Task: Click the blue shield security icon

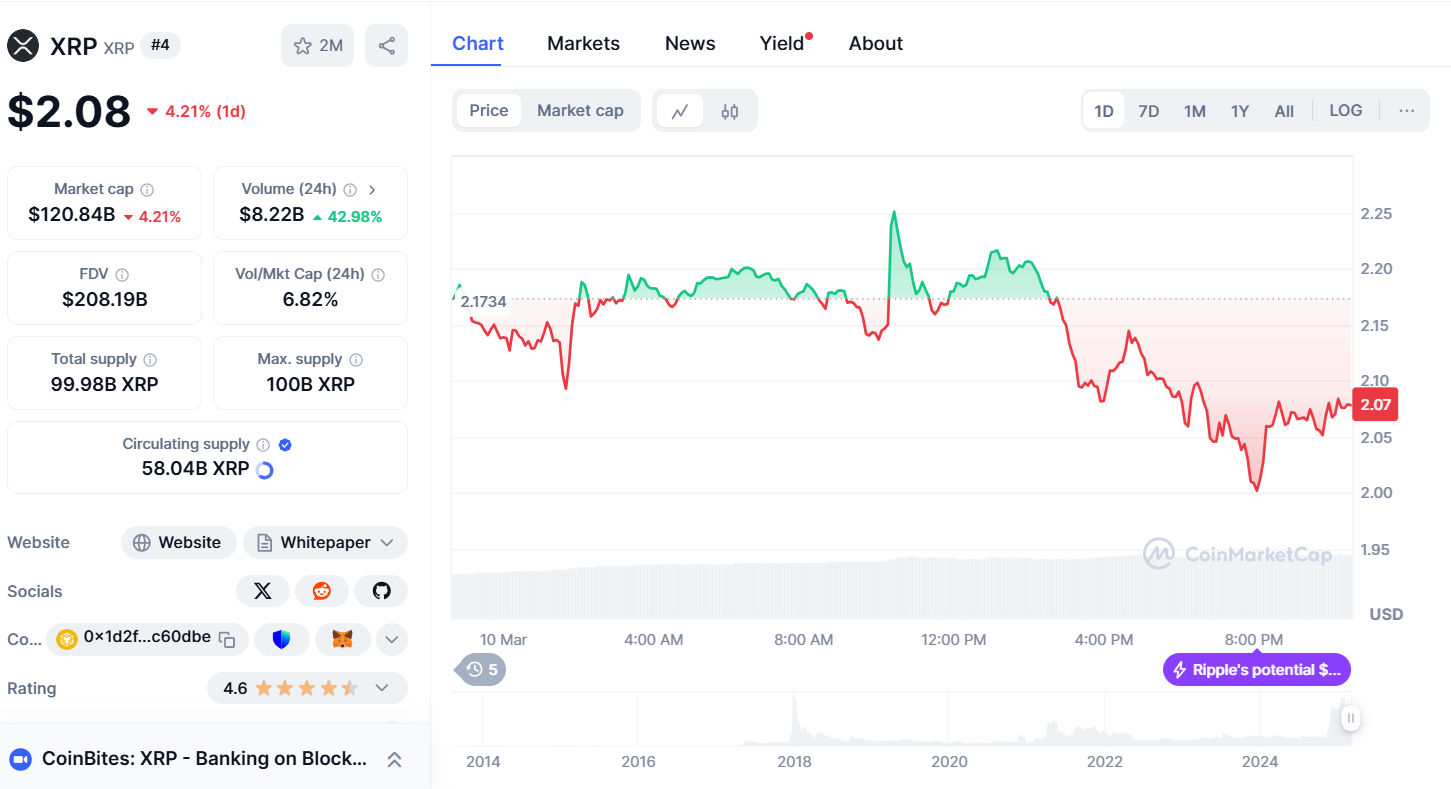Action: point(282,639)
